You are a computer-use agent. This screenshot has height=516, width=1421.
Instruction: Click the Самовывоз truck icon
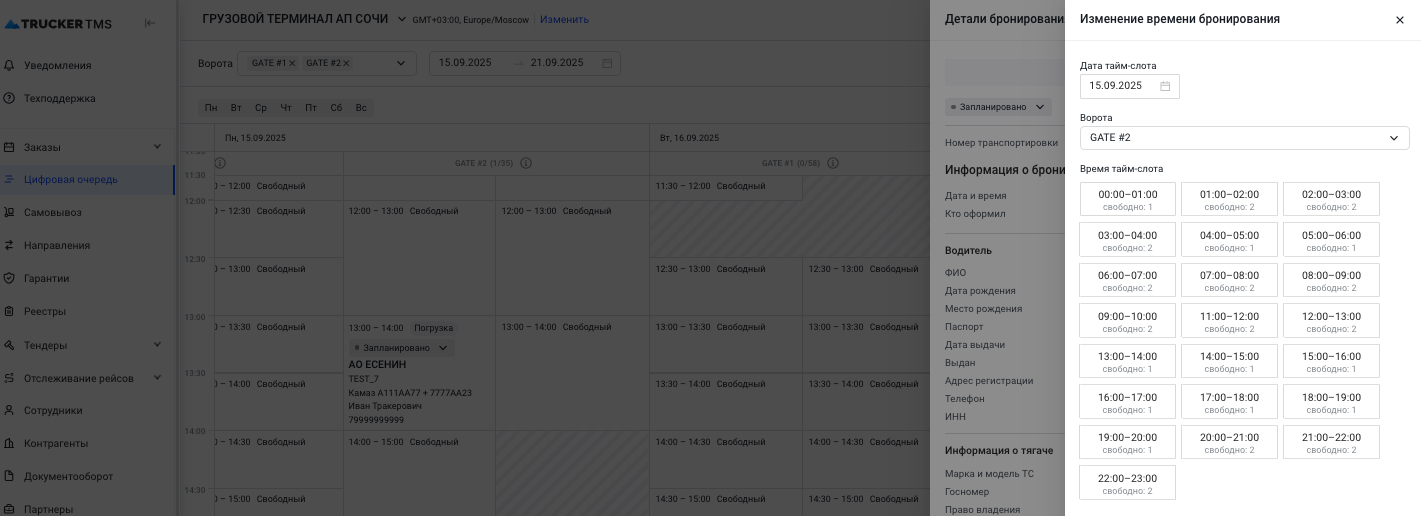point(9,212)
